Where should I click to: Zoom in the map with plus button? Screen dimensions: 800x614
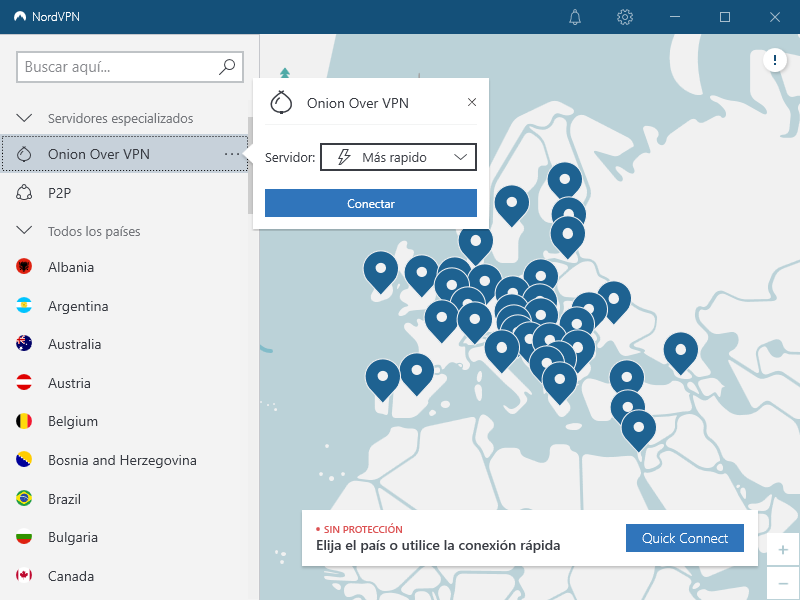(783, 550)
